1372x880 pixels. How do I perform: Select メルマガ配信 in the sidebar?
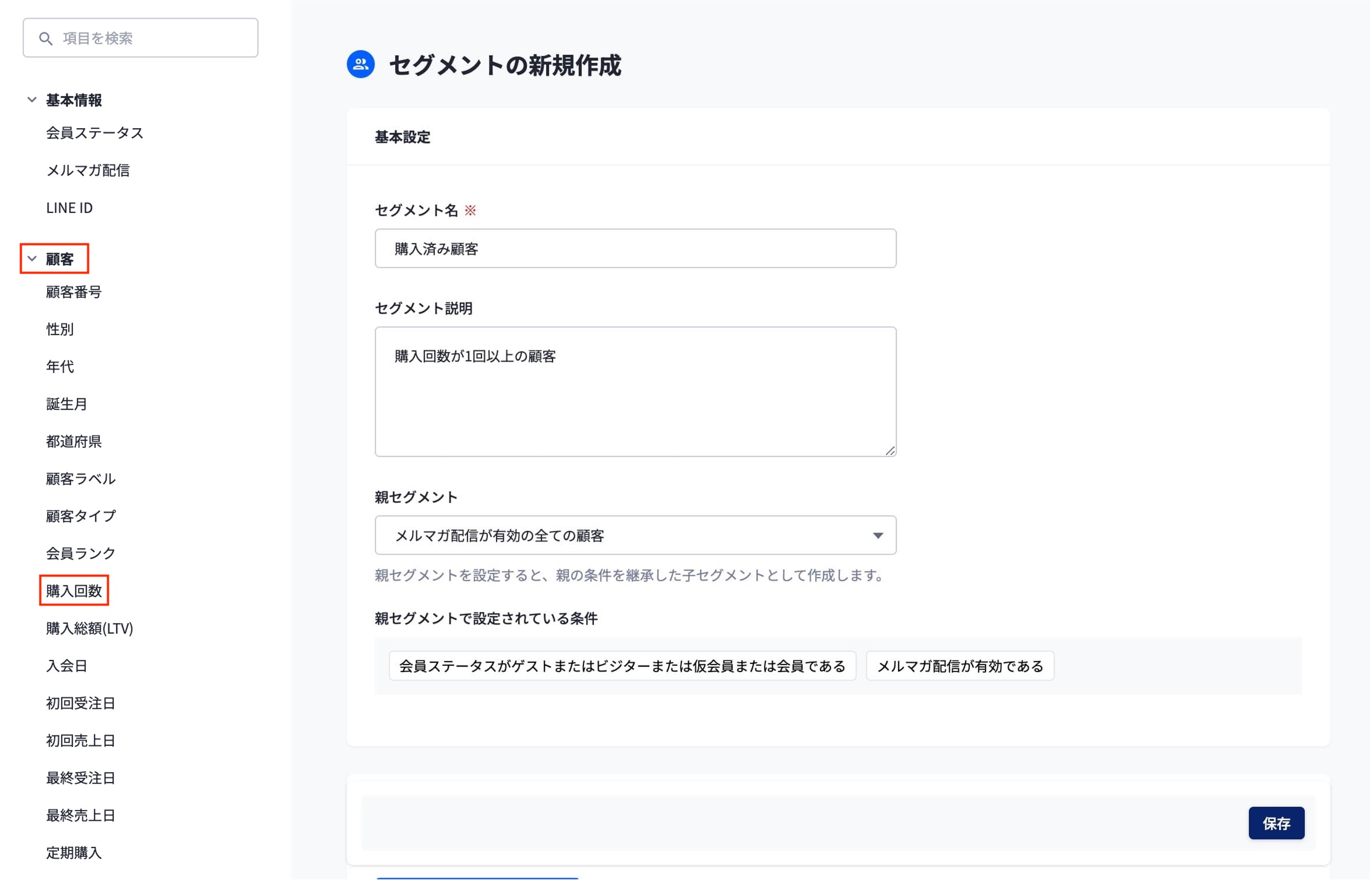click(88, 170)
